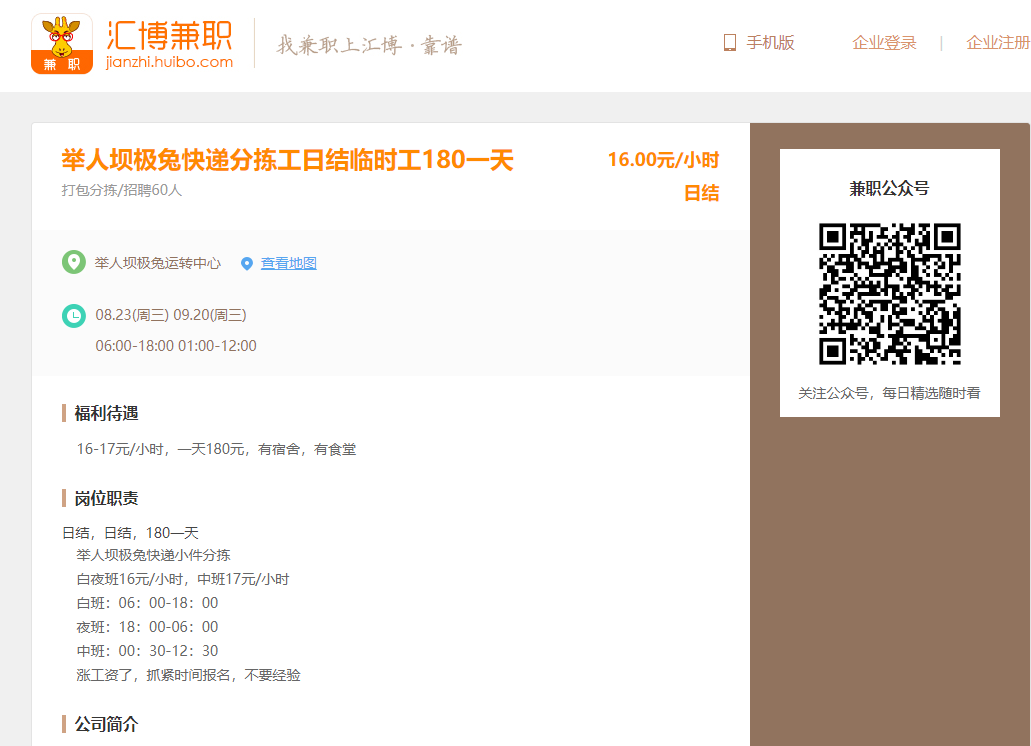Open 手机版 mobile version link
This screenshot has width=1031, height=746.
pos(771,43)
